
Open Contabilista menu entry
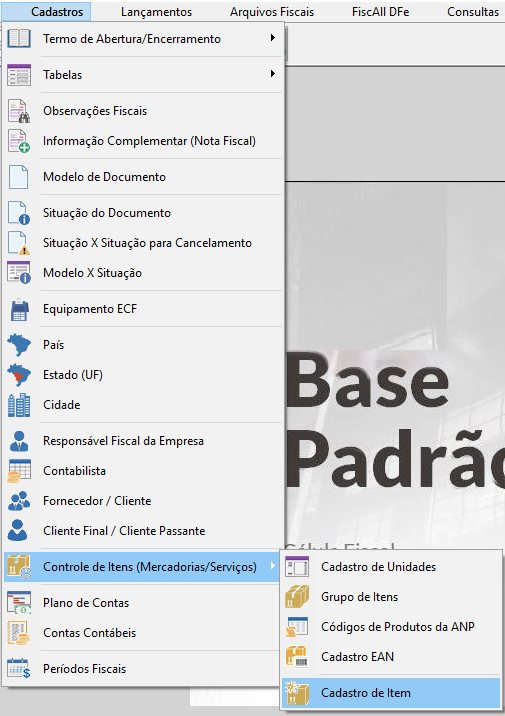tap(143, 471)
